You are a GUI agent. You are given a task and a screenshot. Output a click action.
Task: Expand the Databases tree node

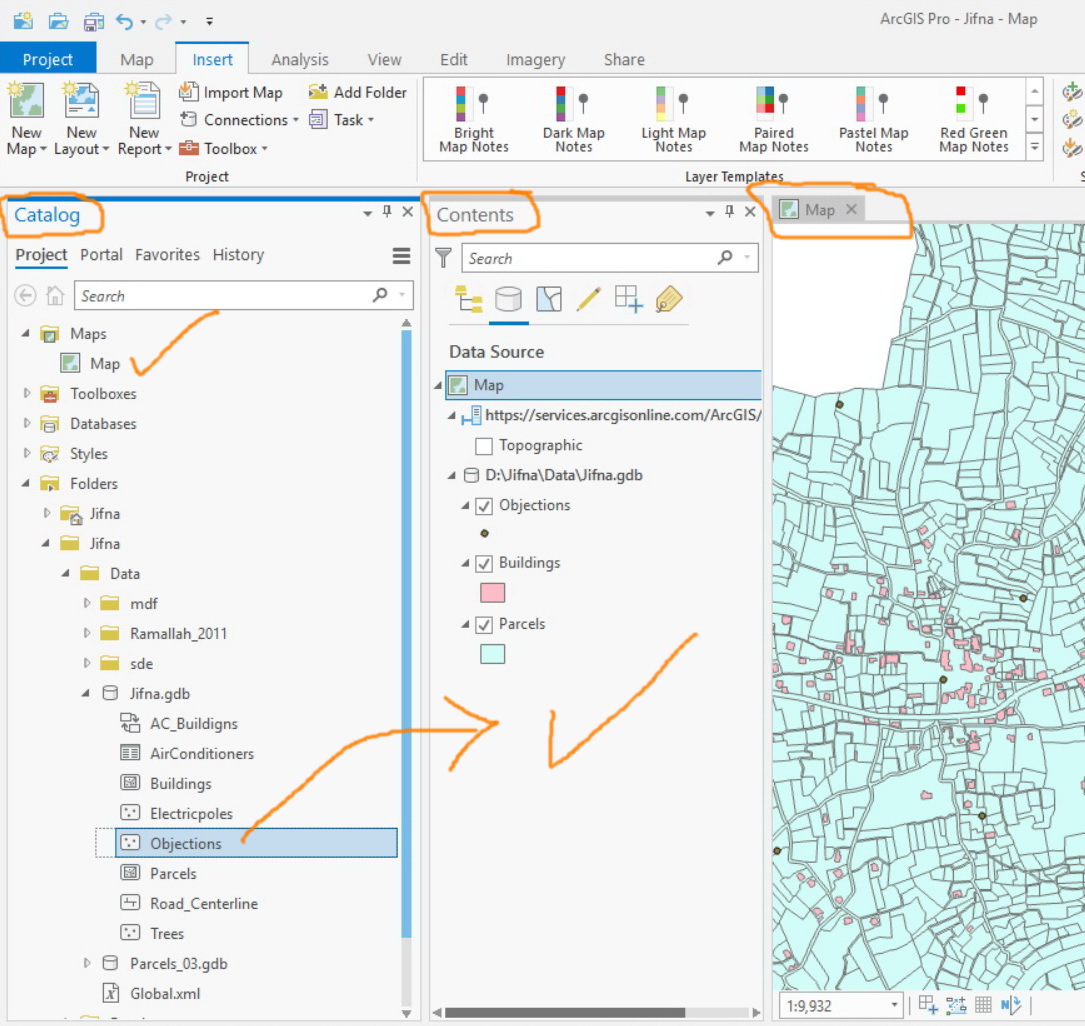point(26,423)
